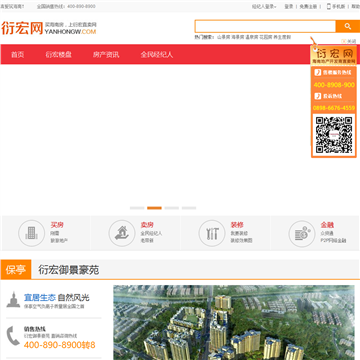The image size is (360, 360).
Task: Open the 买房 building icon
Action: click(x=31, y=233)
